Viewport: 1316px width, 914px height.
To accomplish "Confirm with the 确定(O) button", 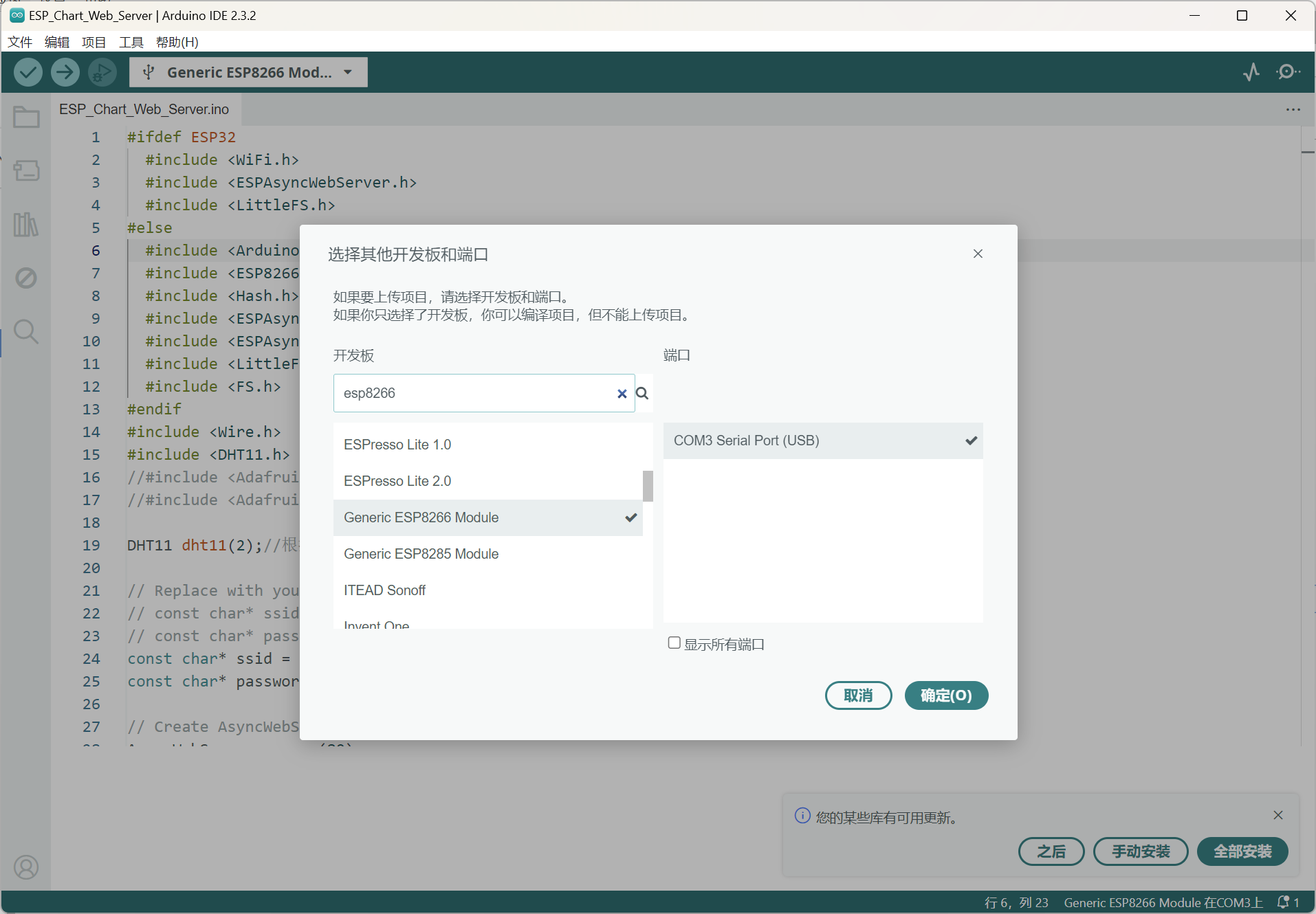I will point(946,695).
